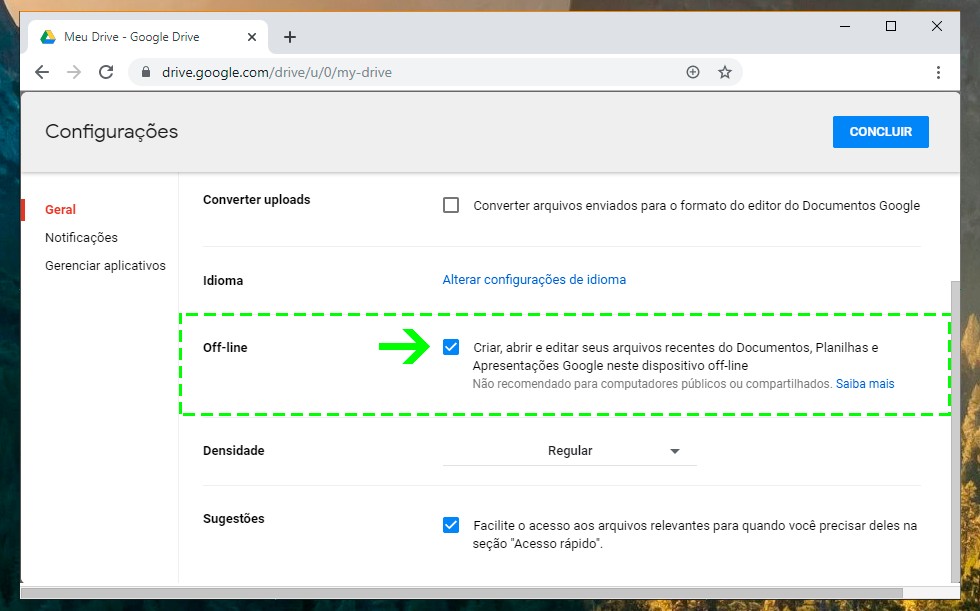Reload the page with refresh icon

coord(106,72)
